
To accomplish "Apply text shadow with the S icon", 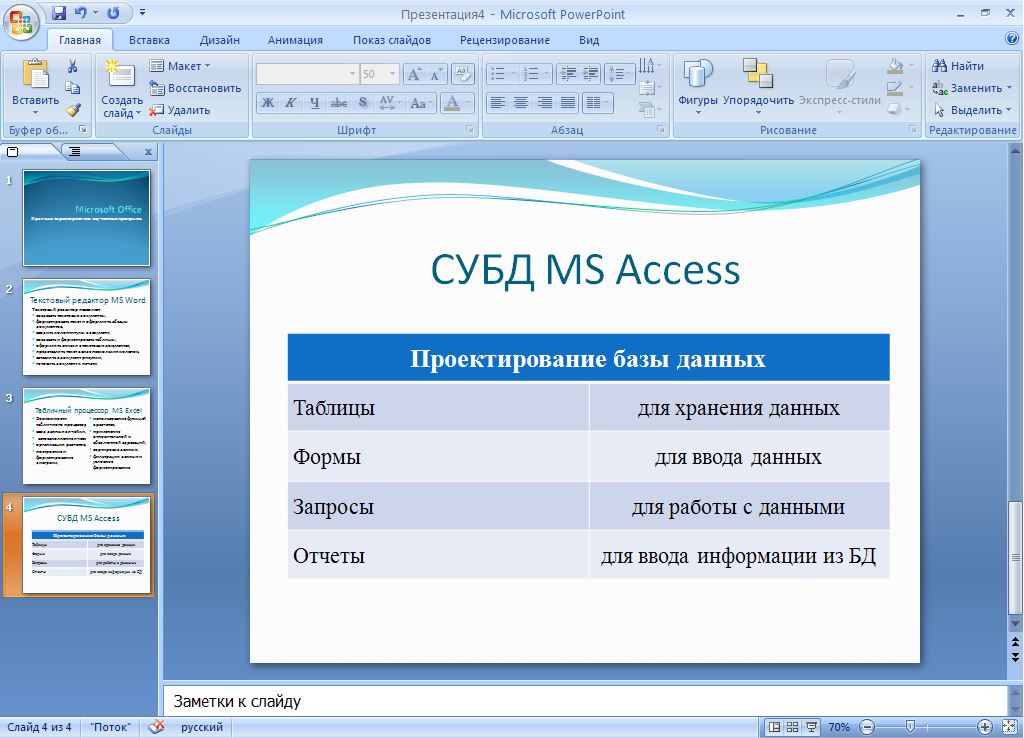I will 362,103.
